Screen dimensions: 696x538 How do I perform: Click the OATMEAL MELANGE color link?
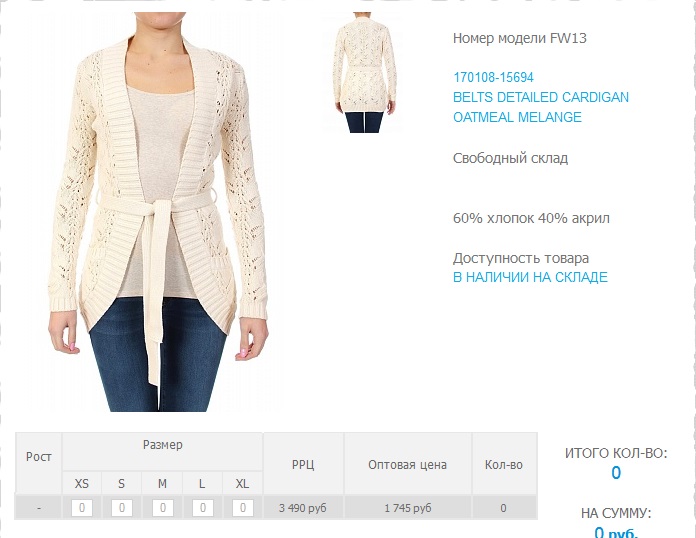[517, 117]
